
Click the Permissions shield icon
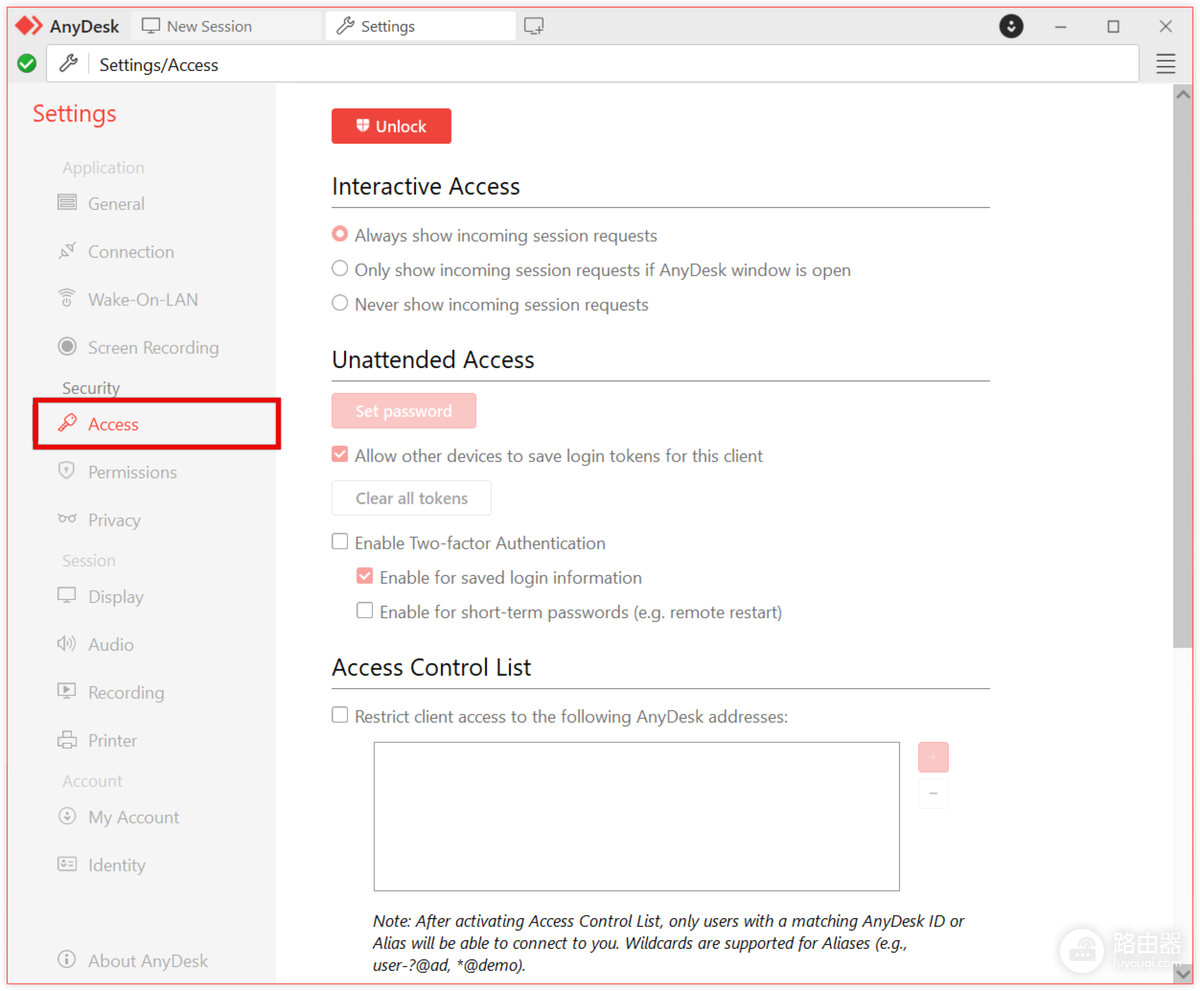[x=67, y=471]
